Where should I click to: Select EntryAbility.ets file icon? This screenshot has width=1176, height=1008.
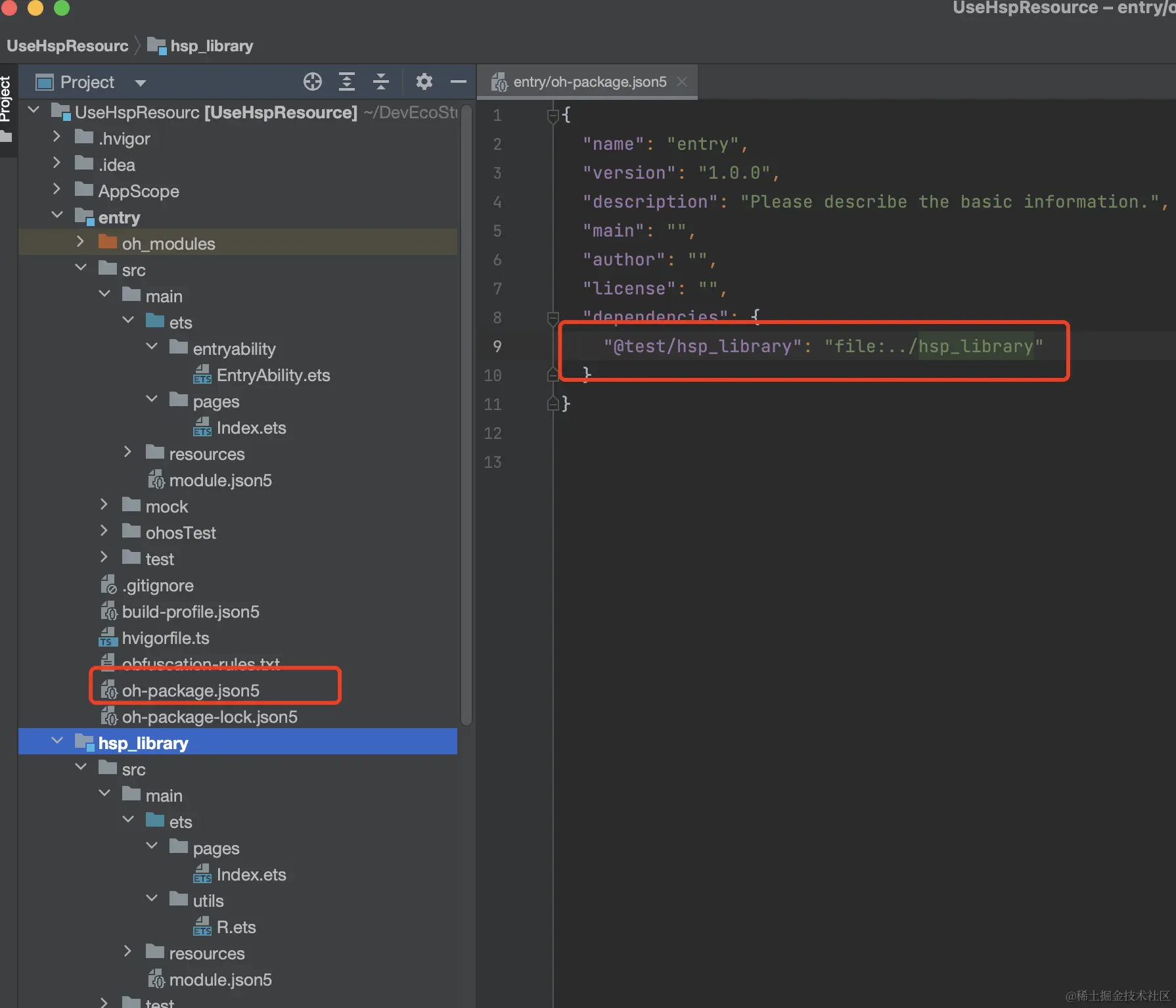click(202, 375)
